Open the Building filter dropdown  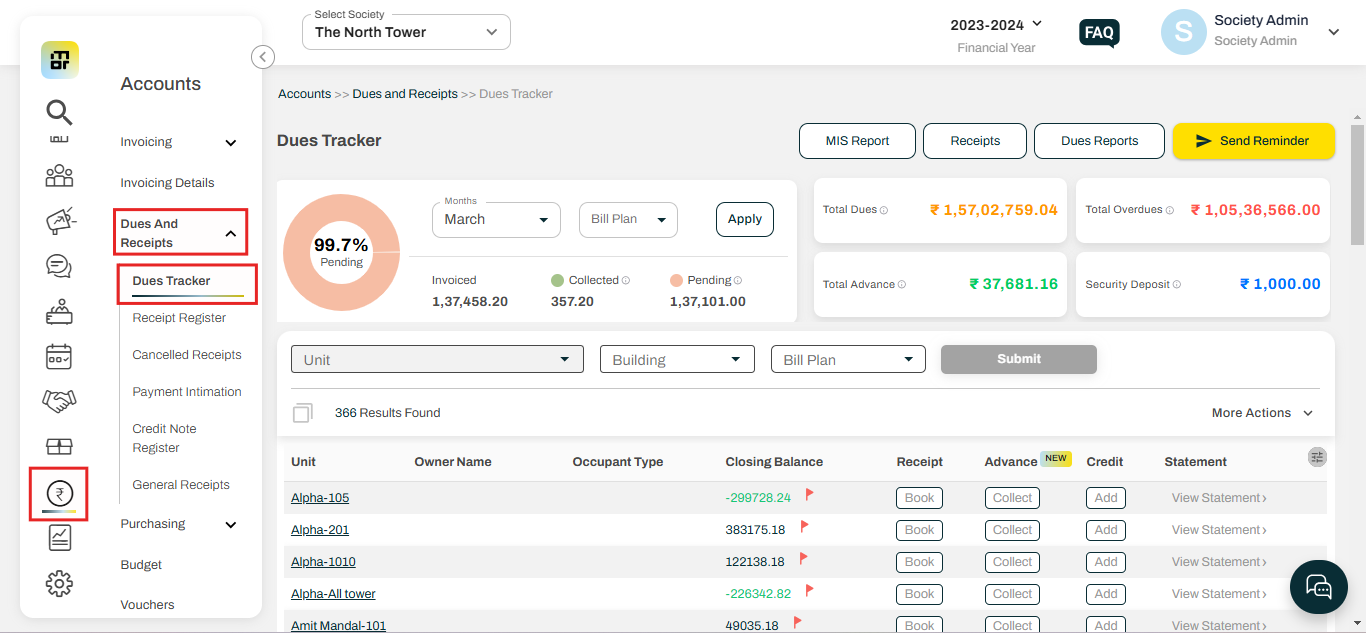point(677,360)
